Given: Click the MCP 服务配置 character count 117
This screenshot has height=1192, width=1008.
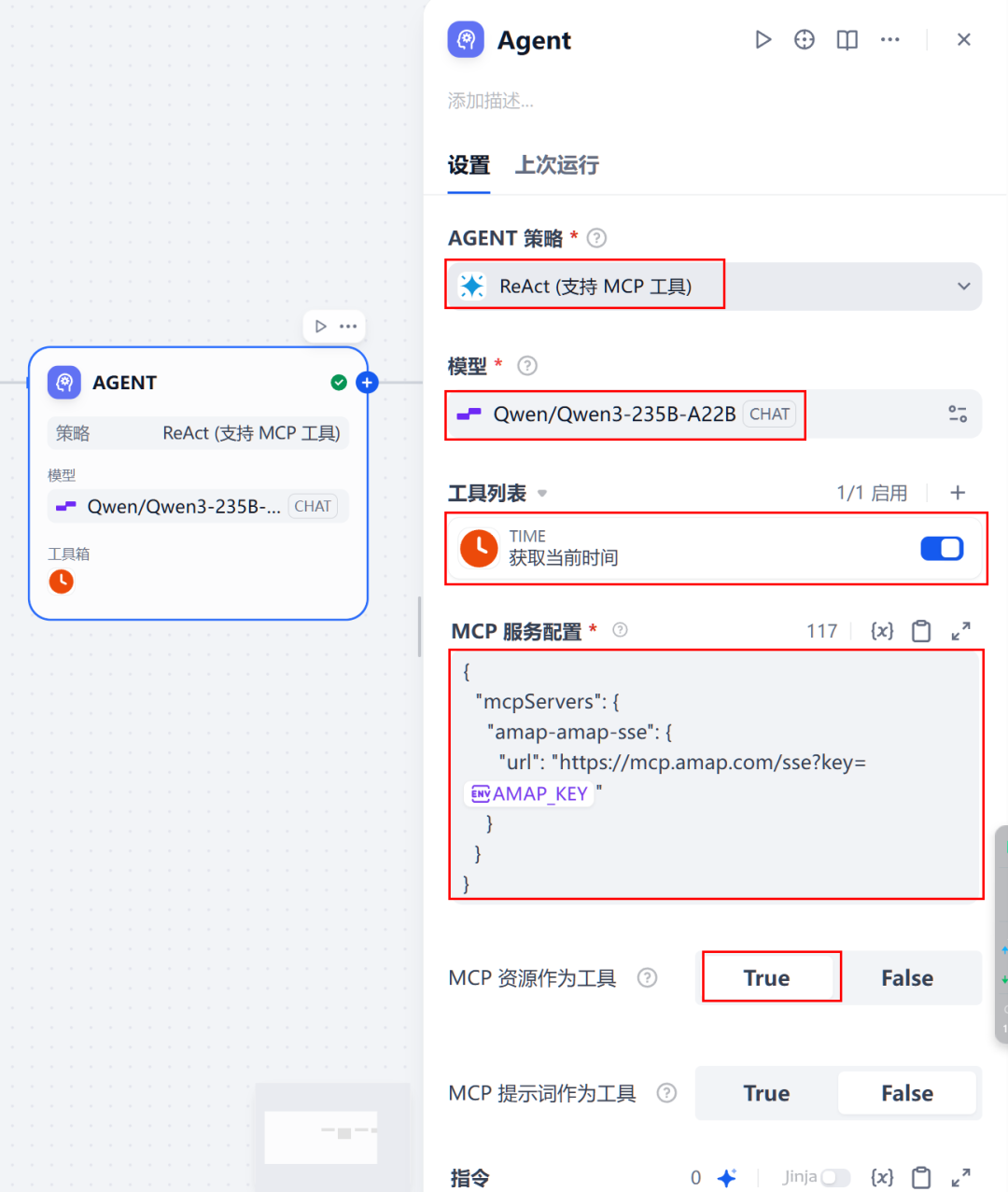Looking at the screenshot, I should coord(822,631).
